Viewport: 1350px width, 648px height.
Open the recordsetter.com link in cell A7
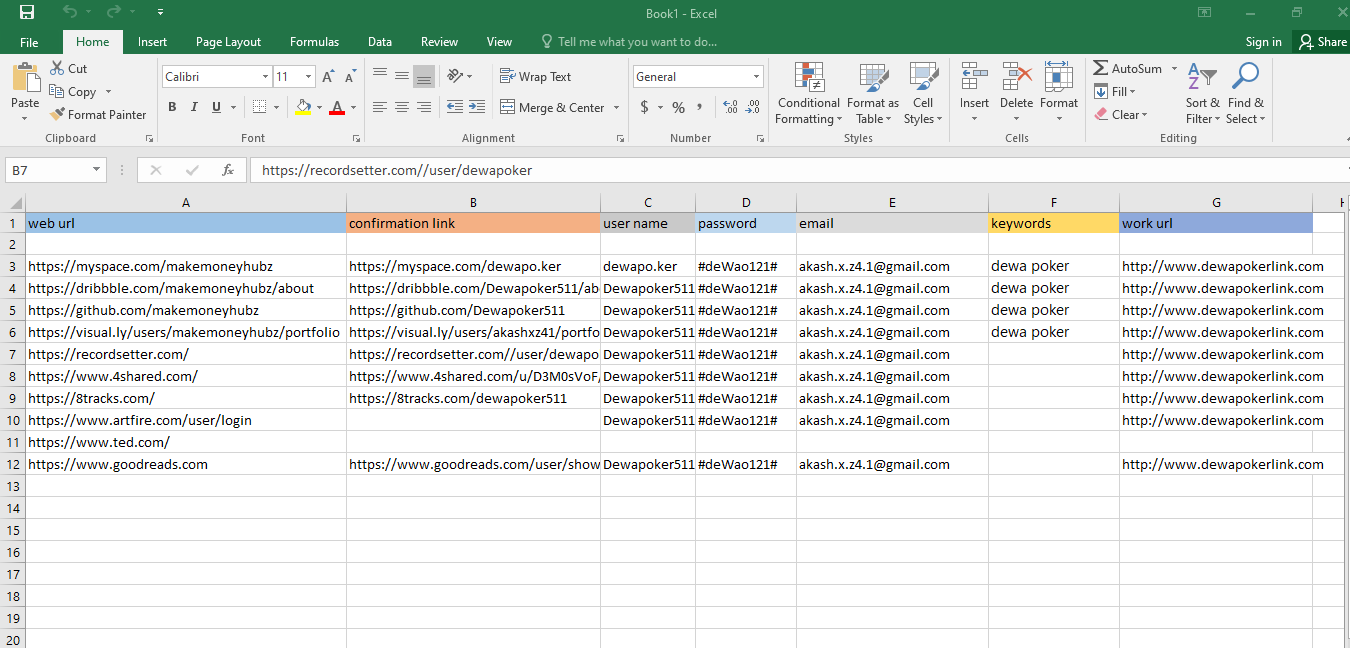tap(109, 354)
